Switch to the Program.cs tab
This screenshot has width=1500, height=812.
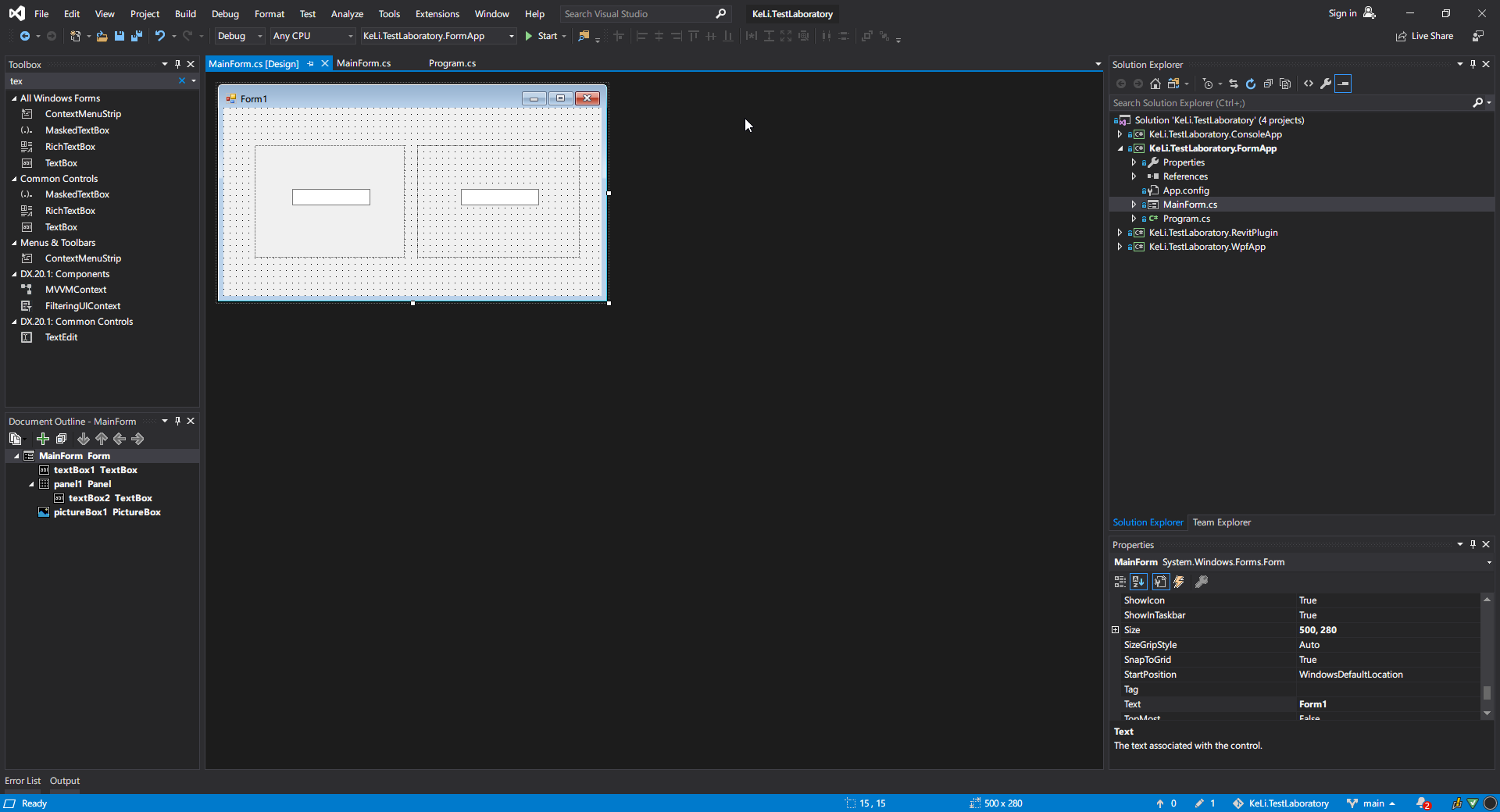click(452, 63)
